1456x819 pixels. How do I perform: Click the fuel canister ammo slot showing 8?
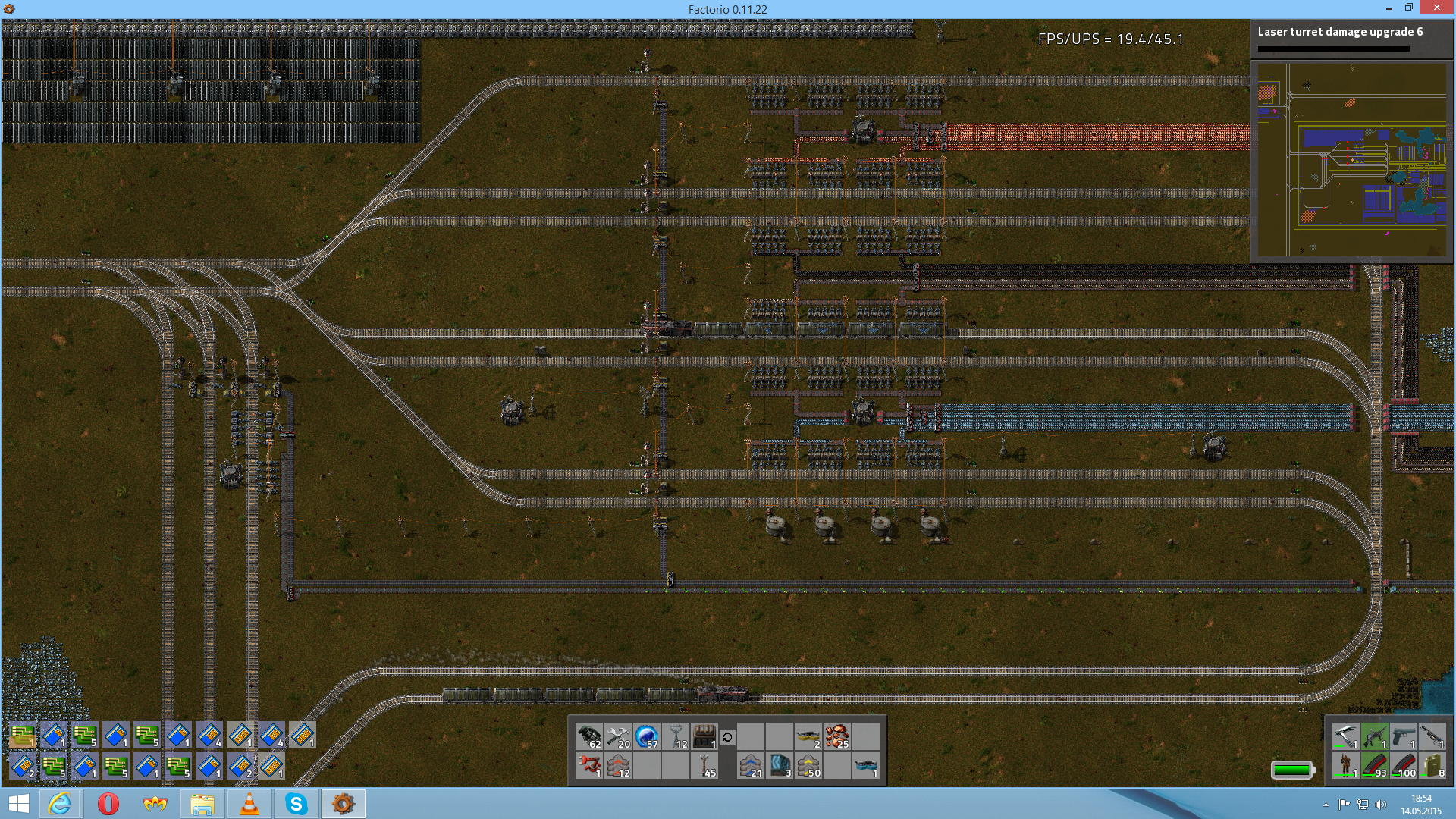tap(1432, 765)
